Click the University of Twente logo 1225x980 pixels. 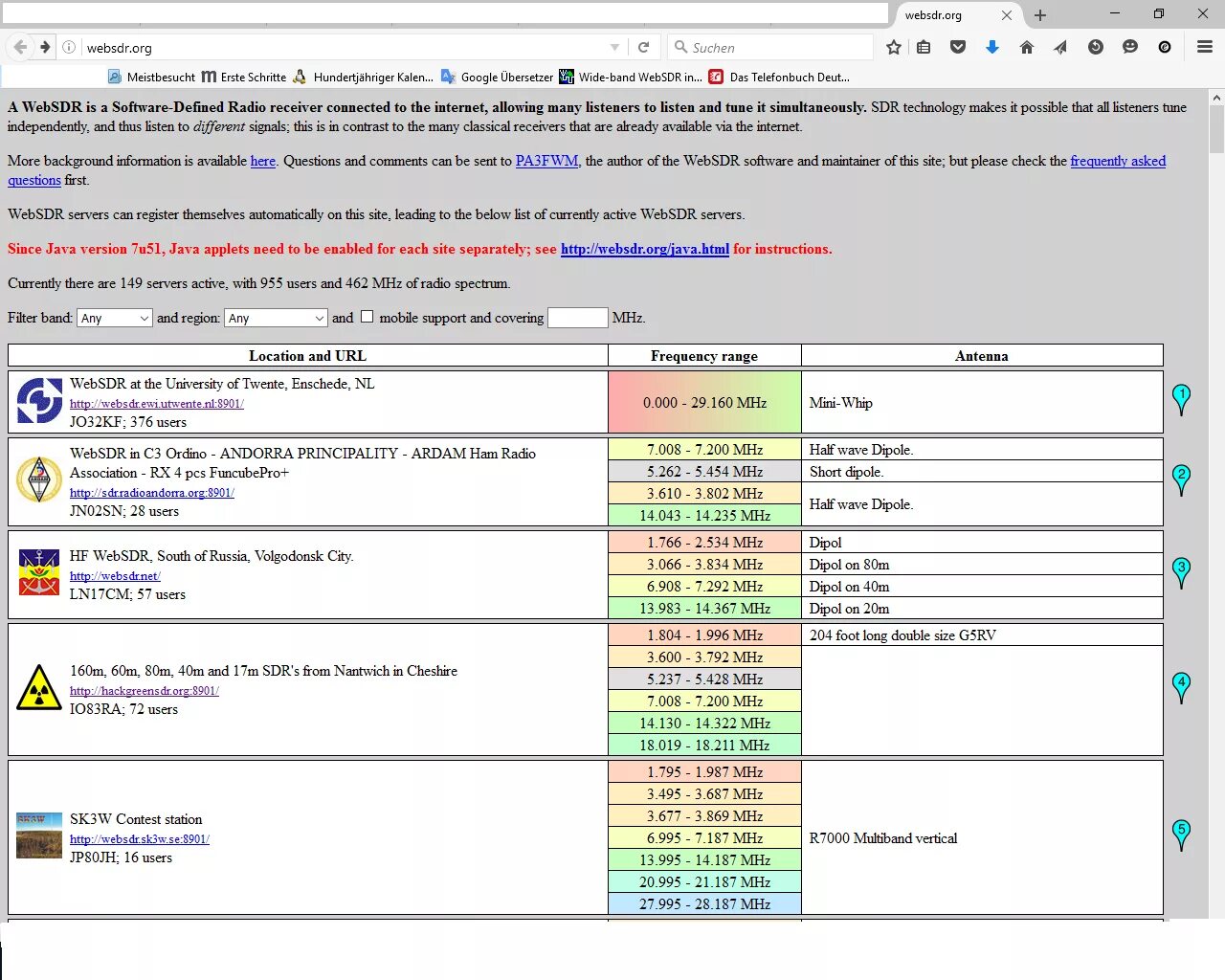39,401
